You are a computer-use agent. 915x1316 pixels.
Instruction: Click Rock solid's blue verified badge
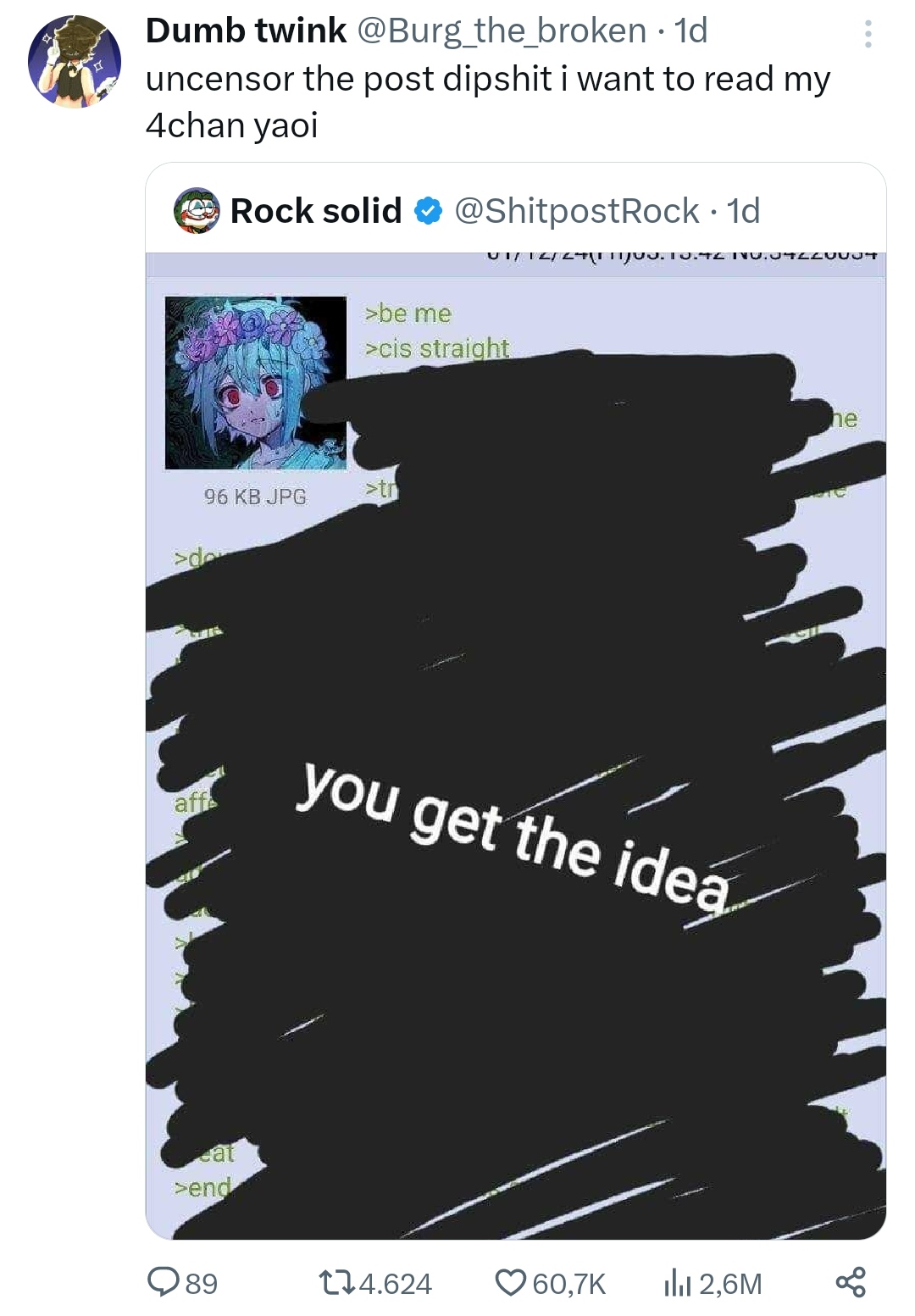pos(429,211)
